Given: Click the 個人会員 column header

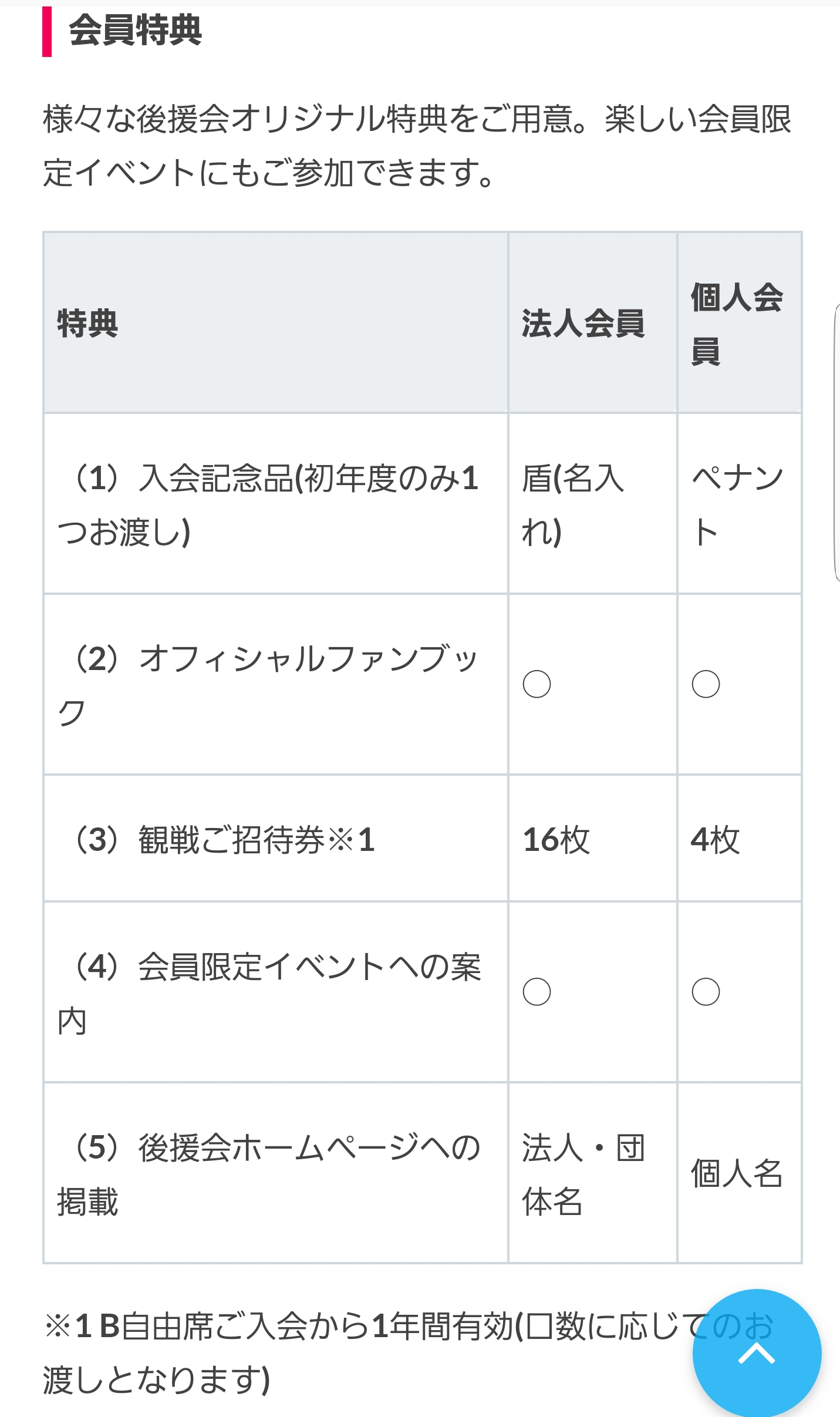Looking at the screenshot, I should point(737,323).
